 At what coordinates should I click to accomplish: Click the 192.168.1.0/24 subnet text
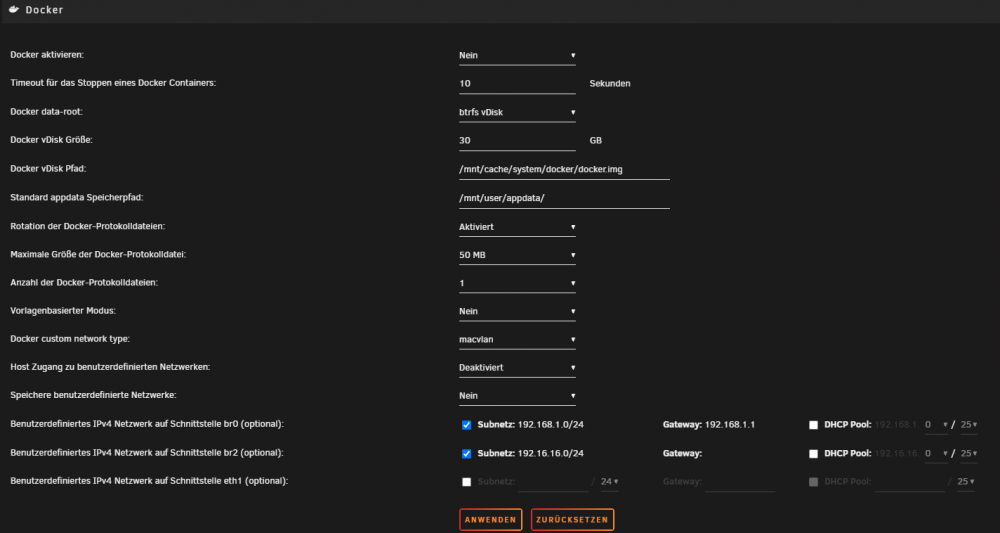551,425
